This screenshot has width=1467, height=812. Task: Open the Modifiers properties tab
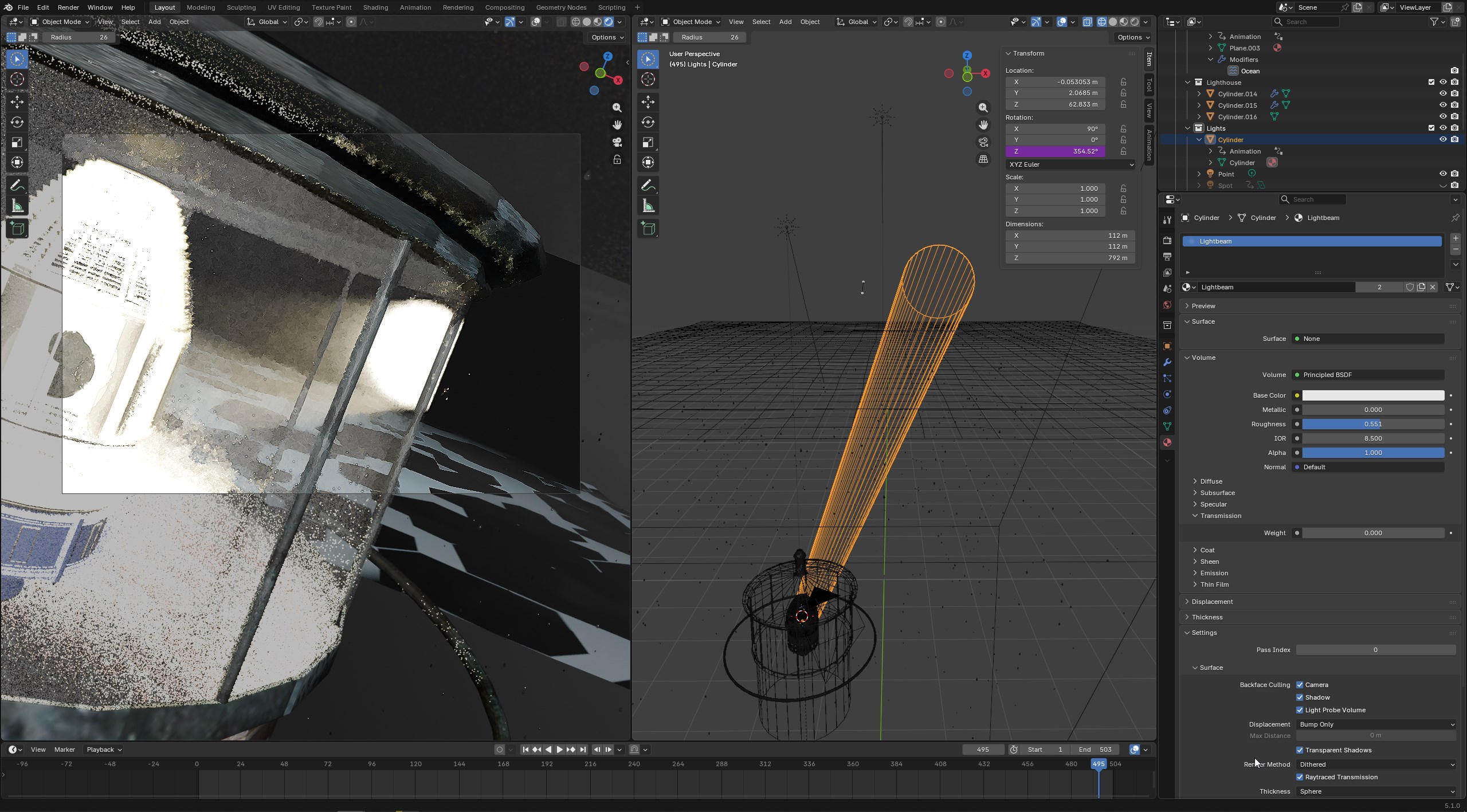coord(1167,362)
